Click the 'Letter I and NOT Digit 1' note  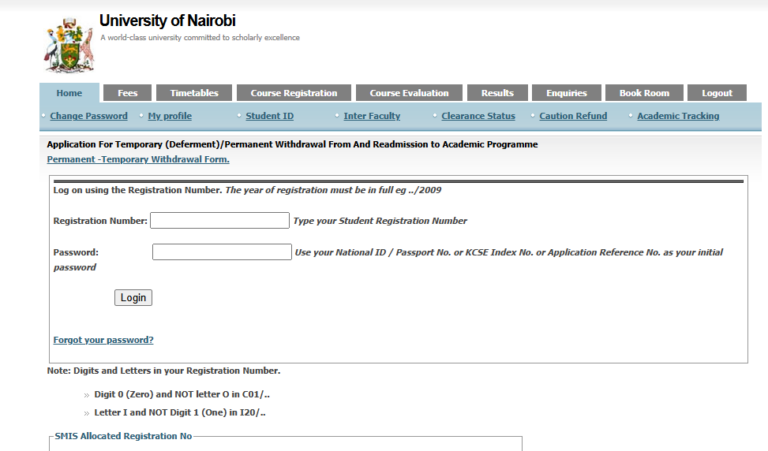click(180, 412)
